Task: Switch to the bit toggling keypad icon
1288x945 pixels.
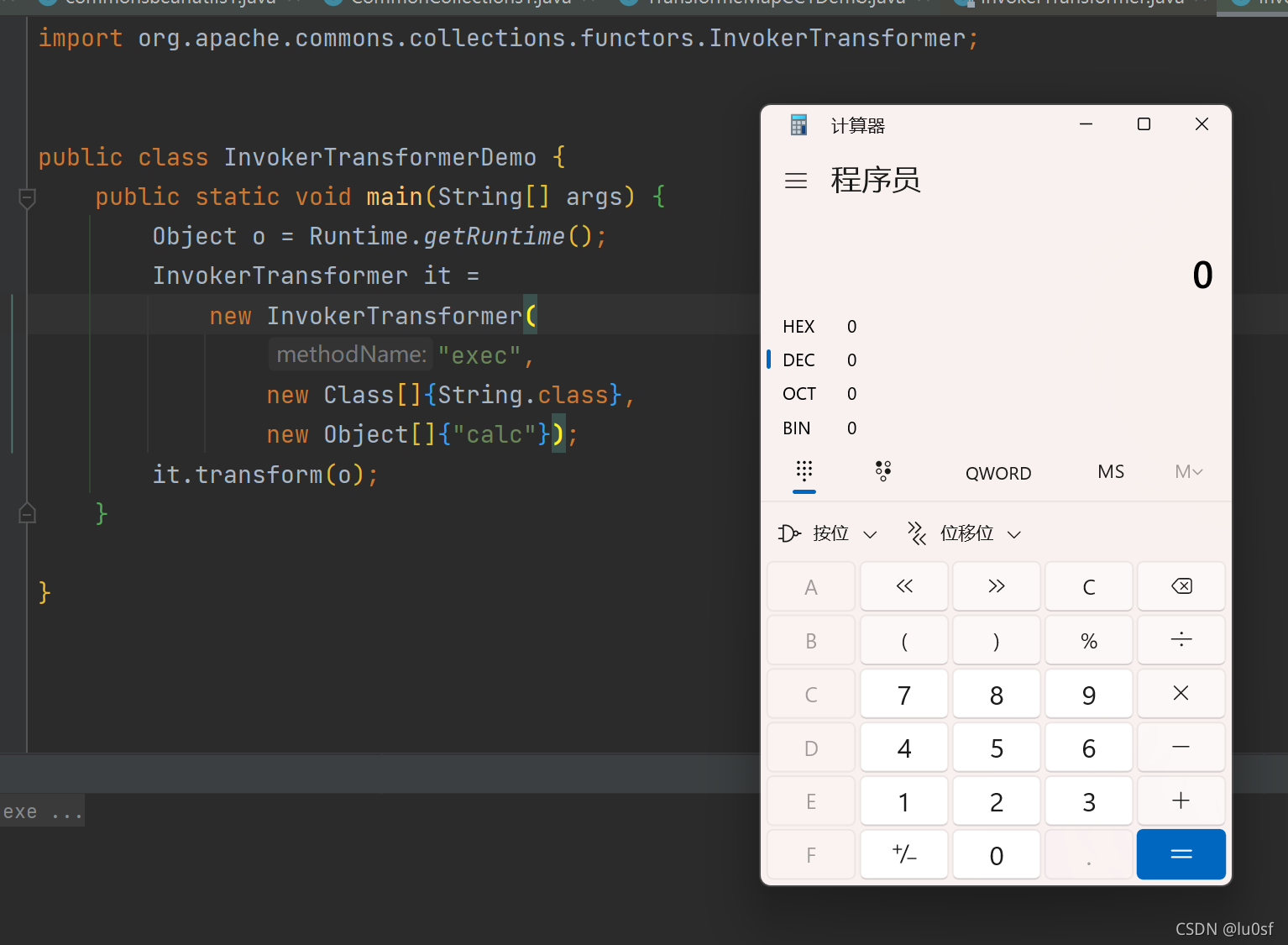Action: (882, 470)
